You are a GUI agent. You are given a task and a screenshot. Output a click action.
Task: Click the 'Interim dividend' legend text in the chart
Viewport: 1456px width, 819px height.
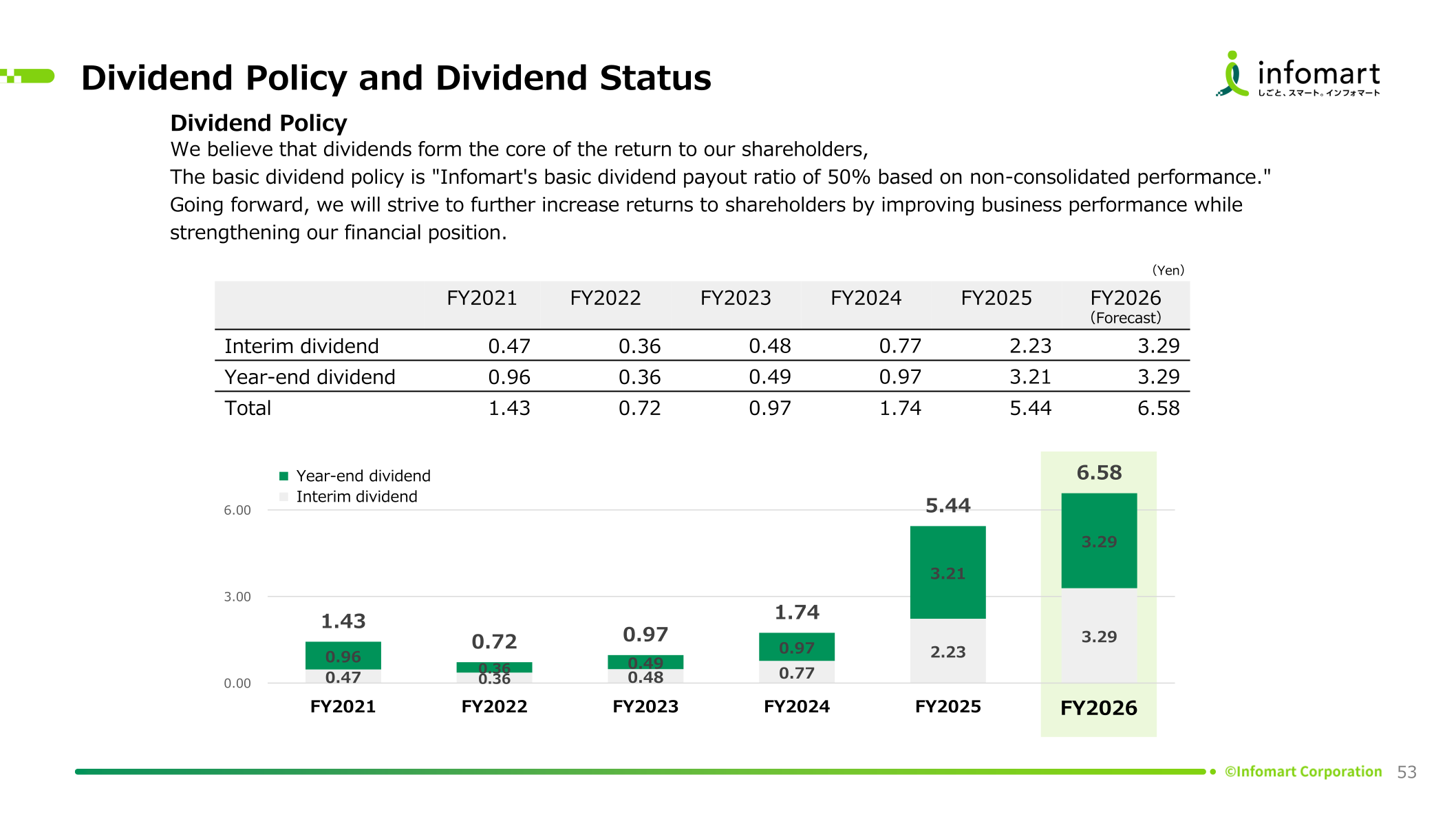tap(356, 497)
